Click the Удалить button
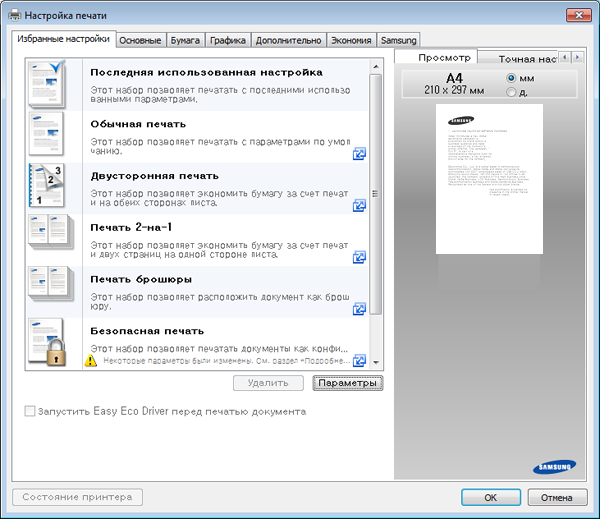 (x=268, y=383)
